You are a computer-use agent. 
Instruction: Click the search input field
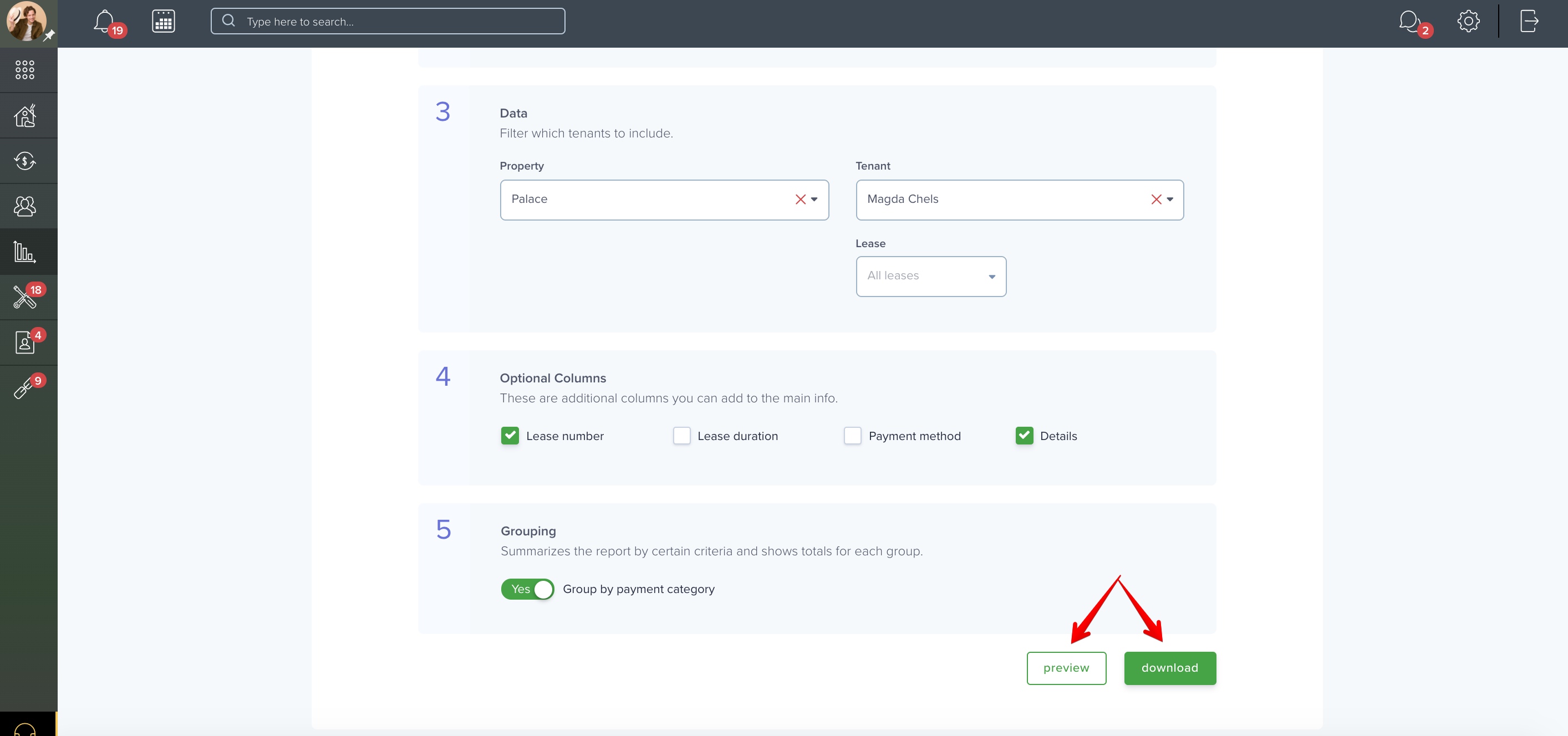tap(388, 21)
